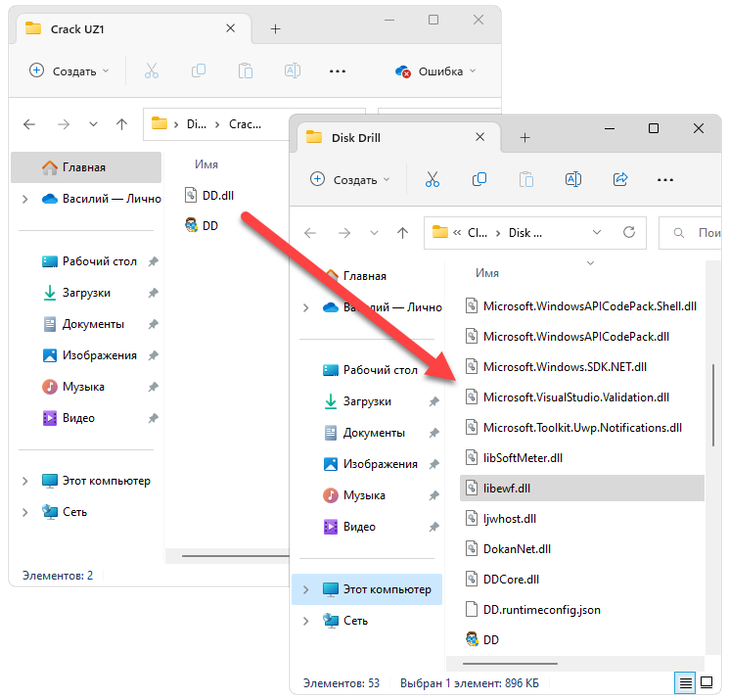Open Создать dropdown in Disk Drill window
Viewport: 729px width, 700px height.
[x=350, y=180]
